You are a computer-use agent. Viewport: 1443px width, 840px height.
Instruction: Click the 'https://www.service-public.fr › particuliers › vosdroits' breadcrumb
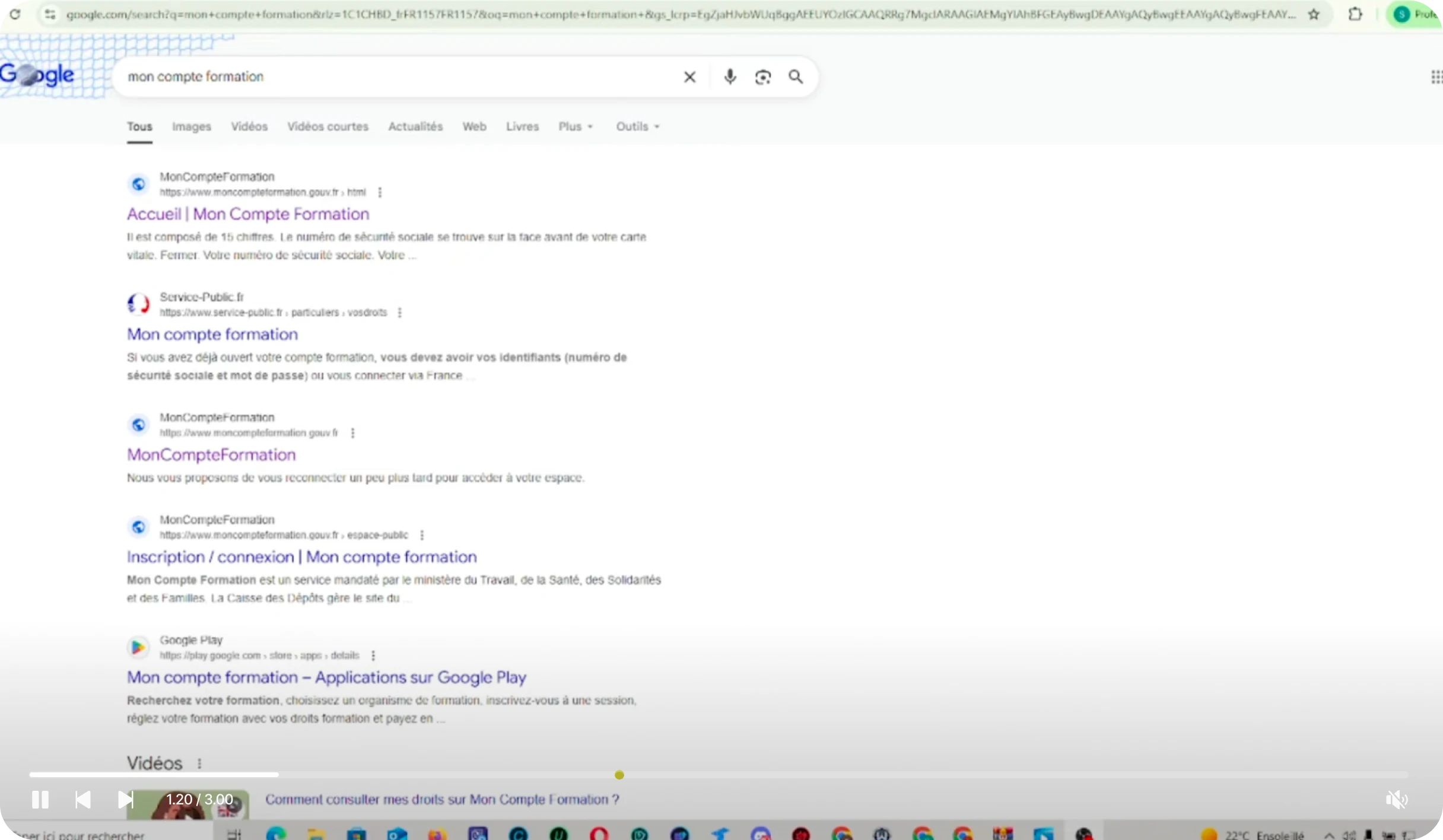coord(273,313)
